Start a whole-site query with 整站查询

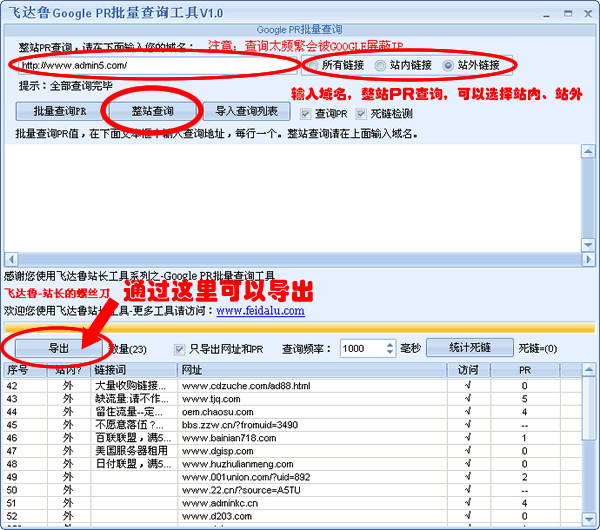153,111
